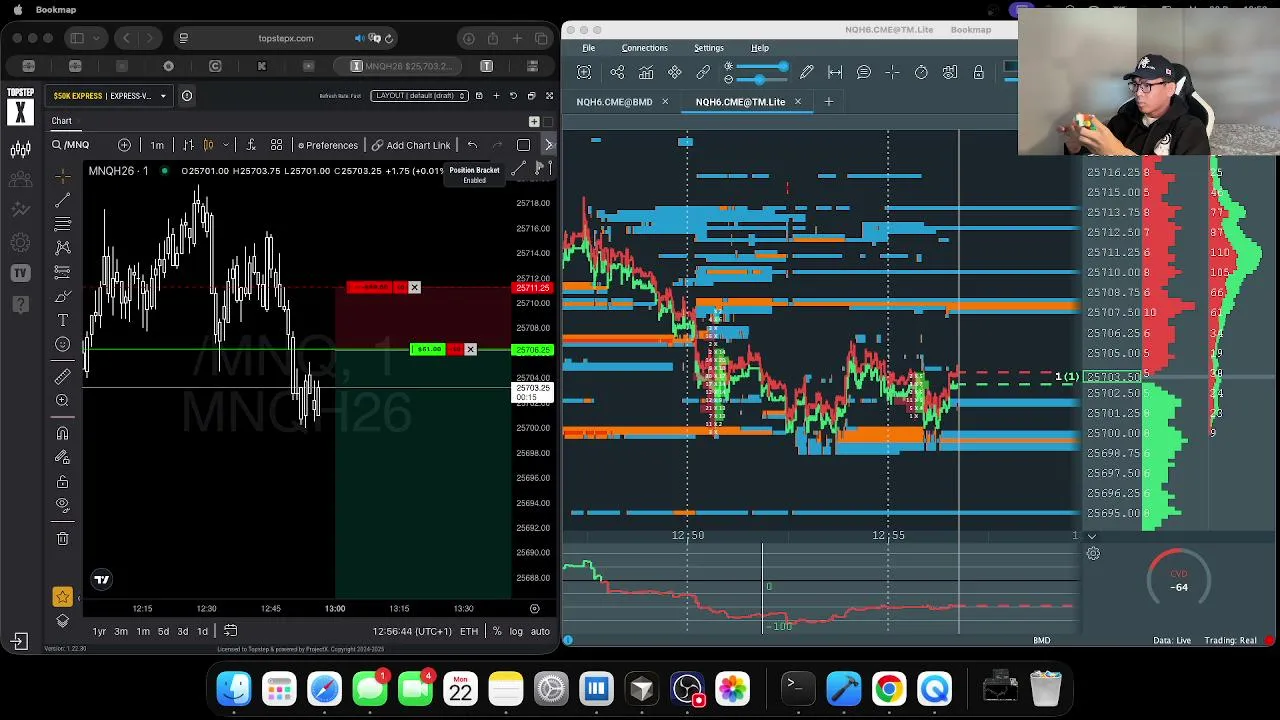Select the 5d time range

click(163, 631)
